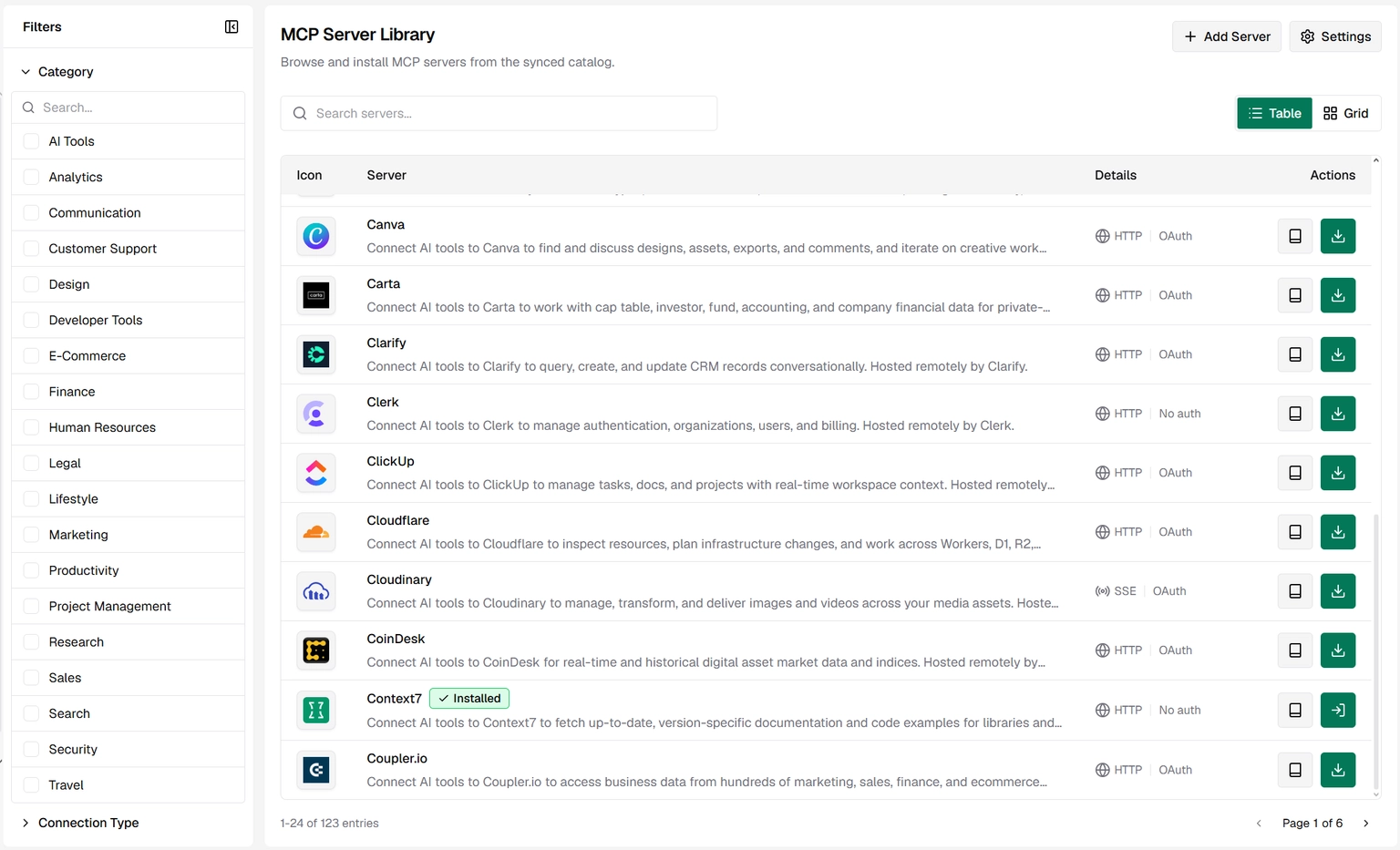Check the Finance category filter

[x=31, y=392]
